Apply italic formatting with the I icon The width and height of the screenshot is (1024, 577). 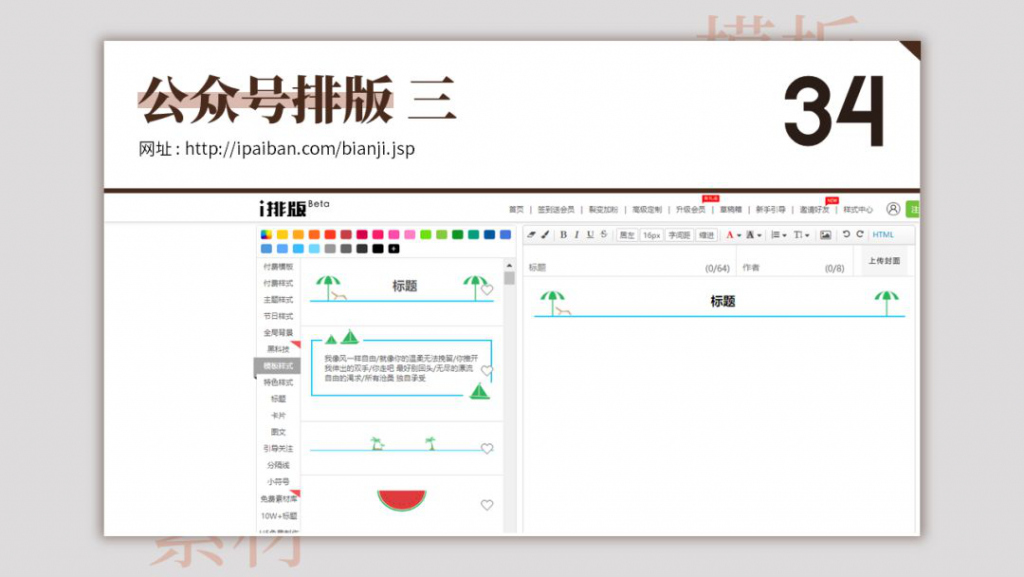577,236
